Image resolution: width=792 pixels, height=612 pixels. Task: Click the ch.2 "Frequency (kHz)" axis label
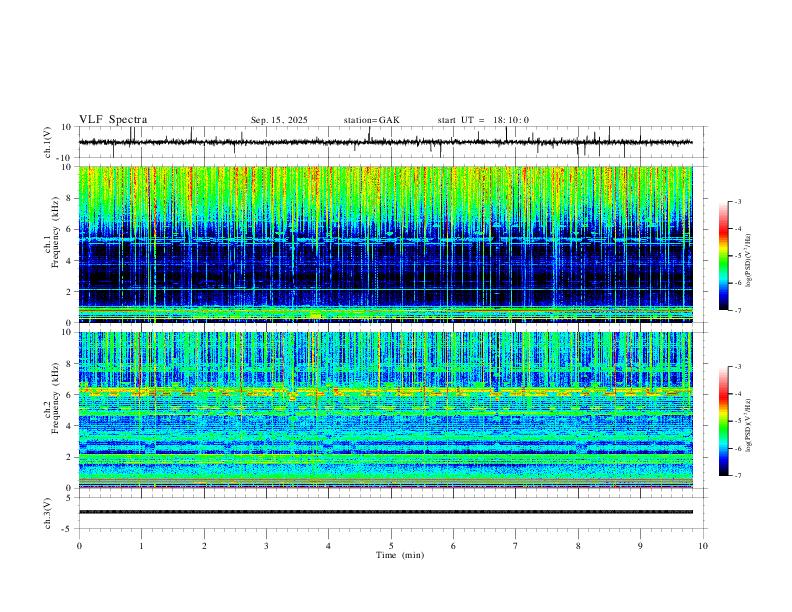click(x=55, y=398)
